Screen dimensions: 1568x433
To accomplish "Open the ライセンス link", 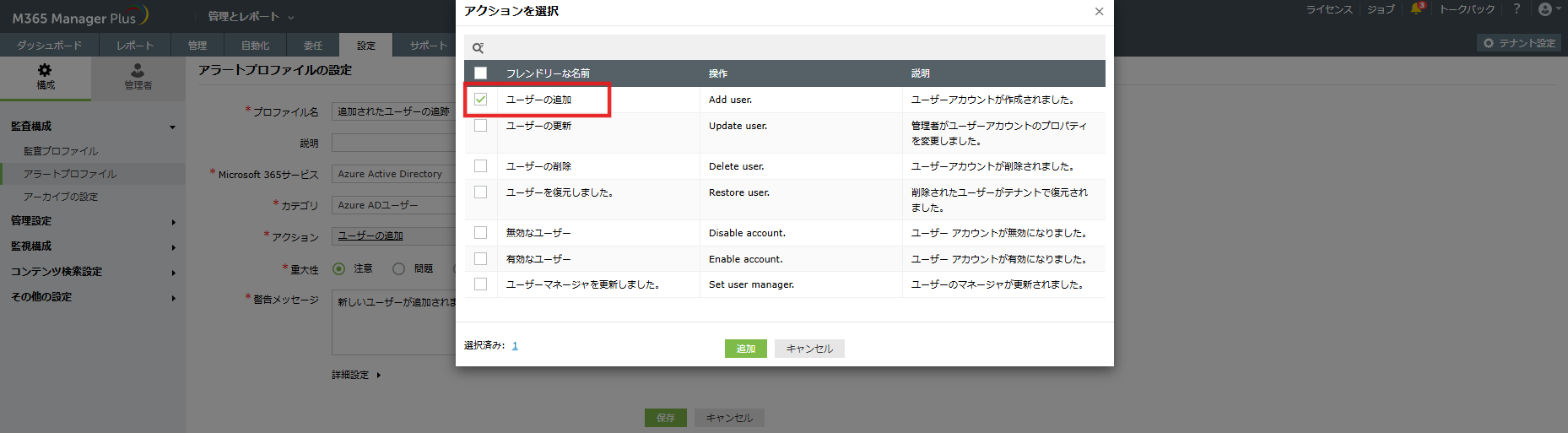I will 1329,9.
